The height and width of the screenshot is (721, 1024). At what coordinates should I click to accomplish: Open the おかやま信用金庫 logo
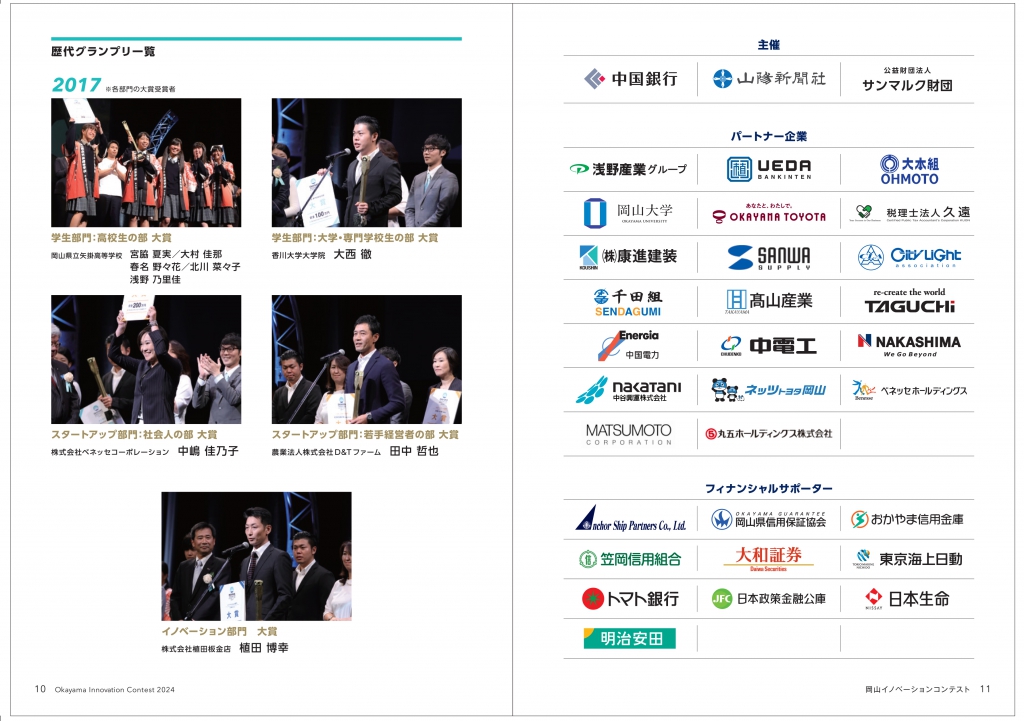[x=907, y=519]
